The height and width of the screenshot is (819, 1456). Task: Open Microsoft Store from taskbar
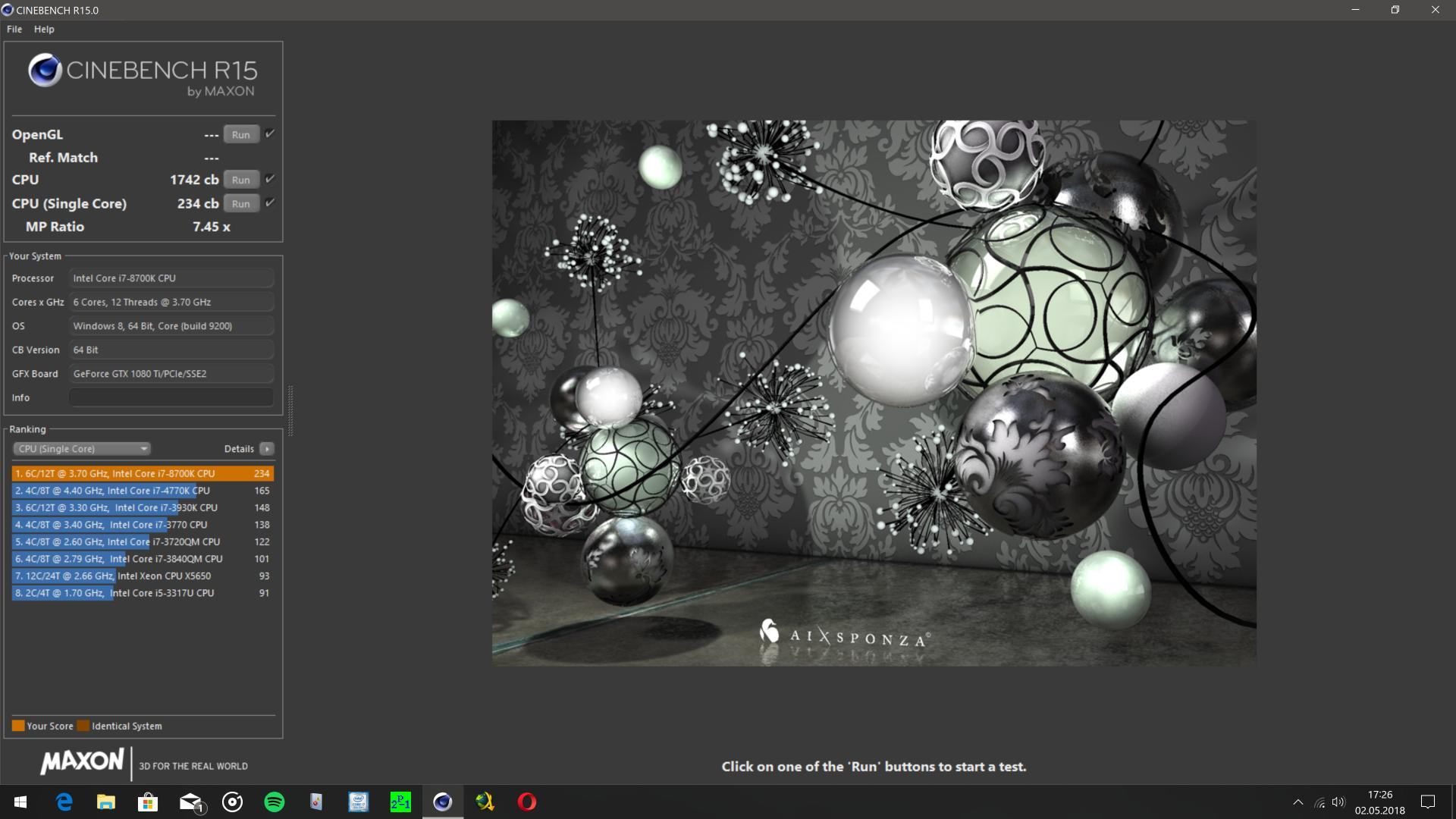tap(148, 802)
